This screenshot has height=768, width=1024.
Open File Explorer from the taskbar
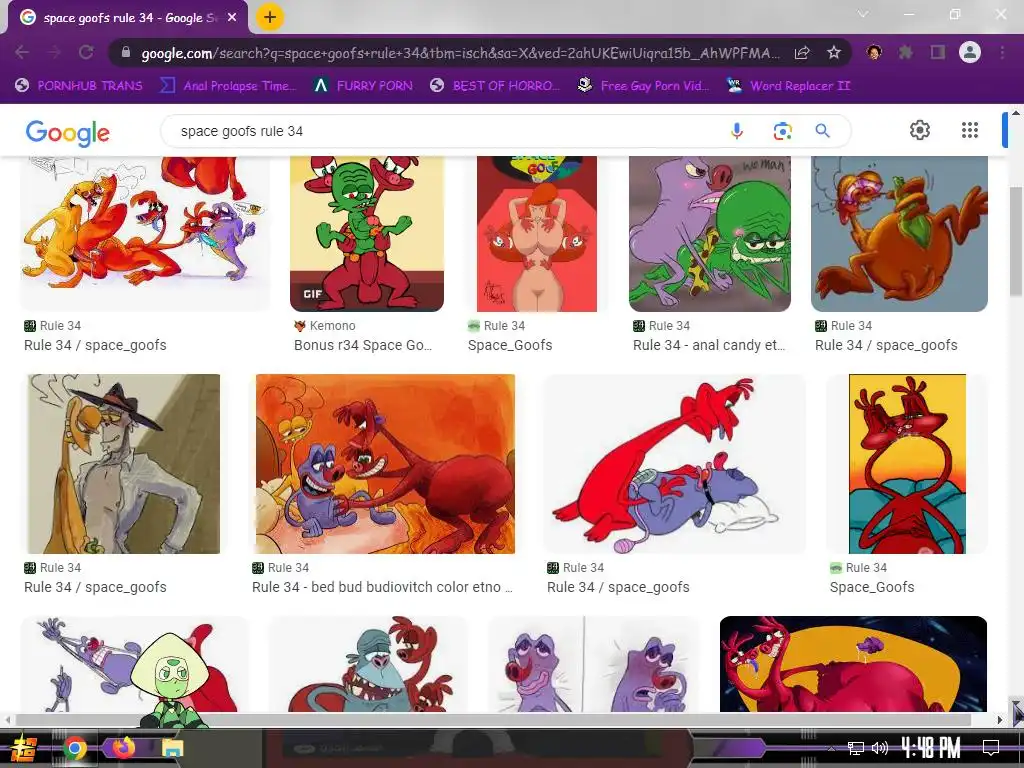(172, 748)
